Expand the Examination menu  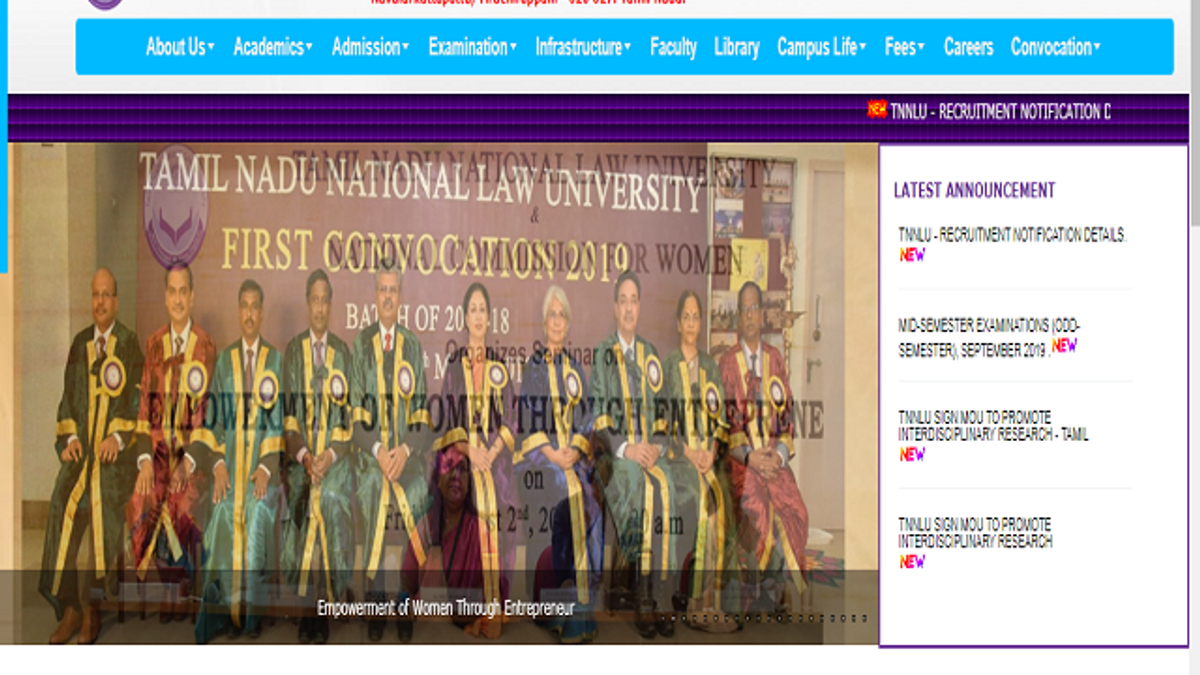(x=473, y=47)
